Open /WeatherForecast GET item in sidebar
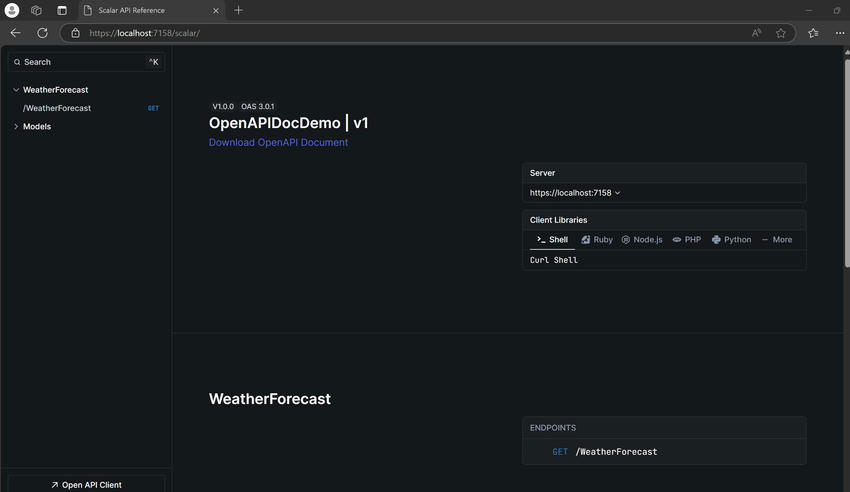Viewport: 850px width, 492px height. click(87, 108)
